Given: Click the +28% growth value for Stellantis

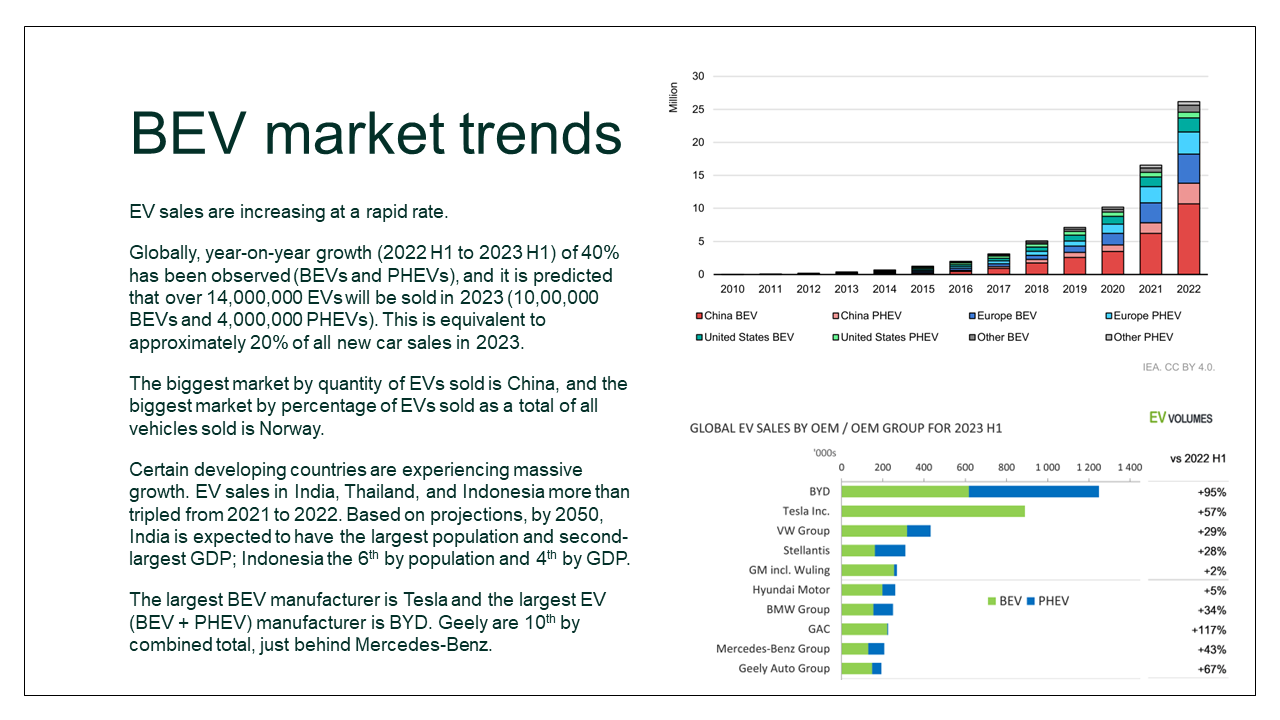Looking at the screenshot, I should pyautogui.click(x=1211, y=551).
